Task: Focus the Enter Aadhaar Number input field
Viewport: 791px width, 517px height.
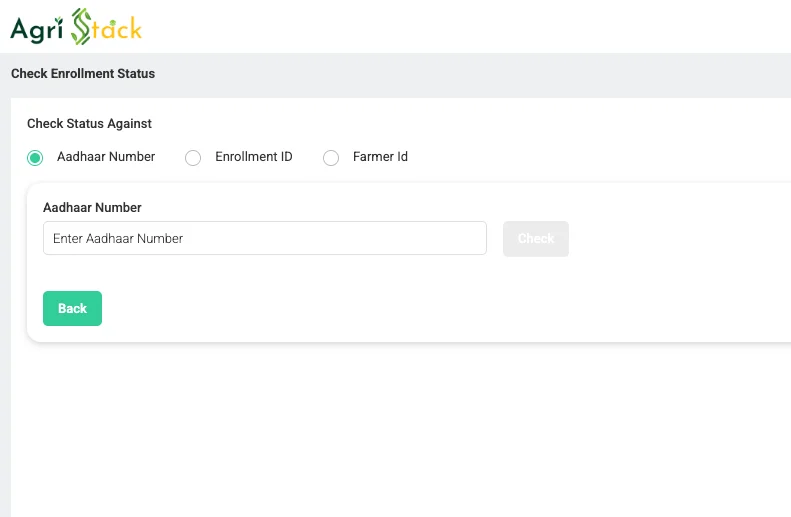Action: pos(265,238)
